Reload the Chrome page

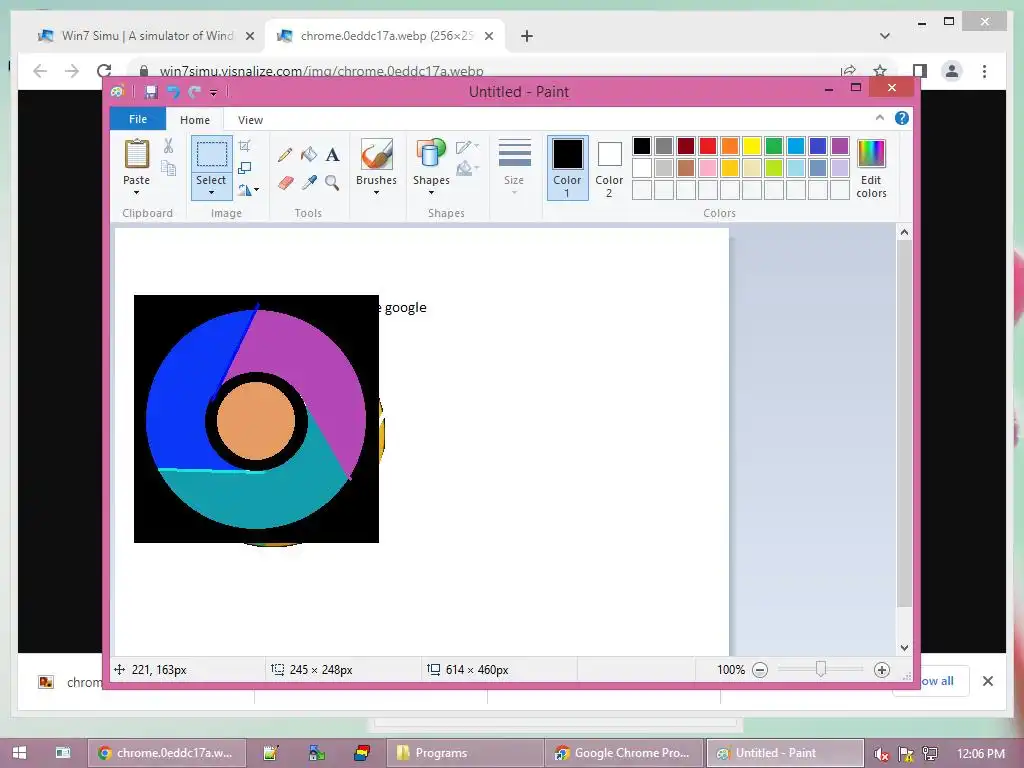click(104, 71)
